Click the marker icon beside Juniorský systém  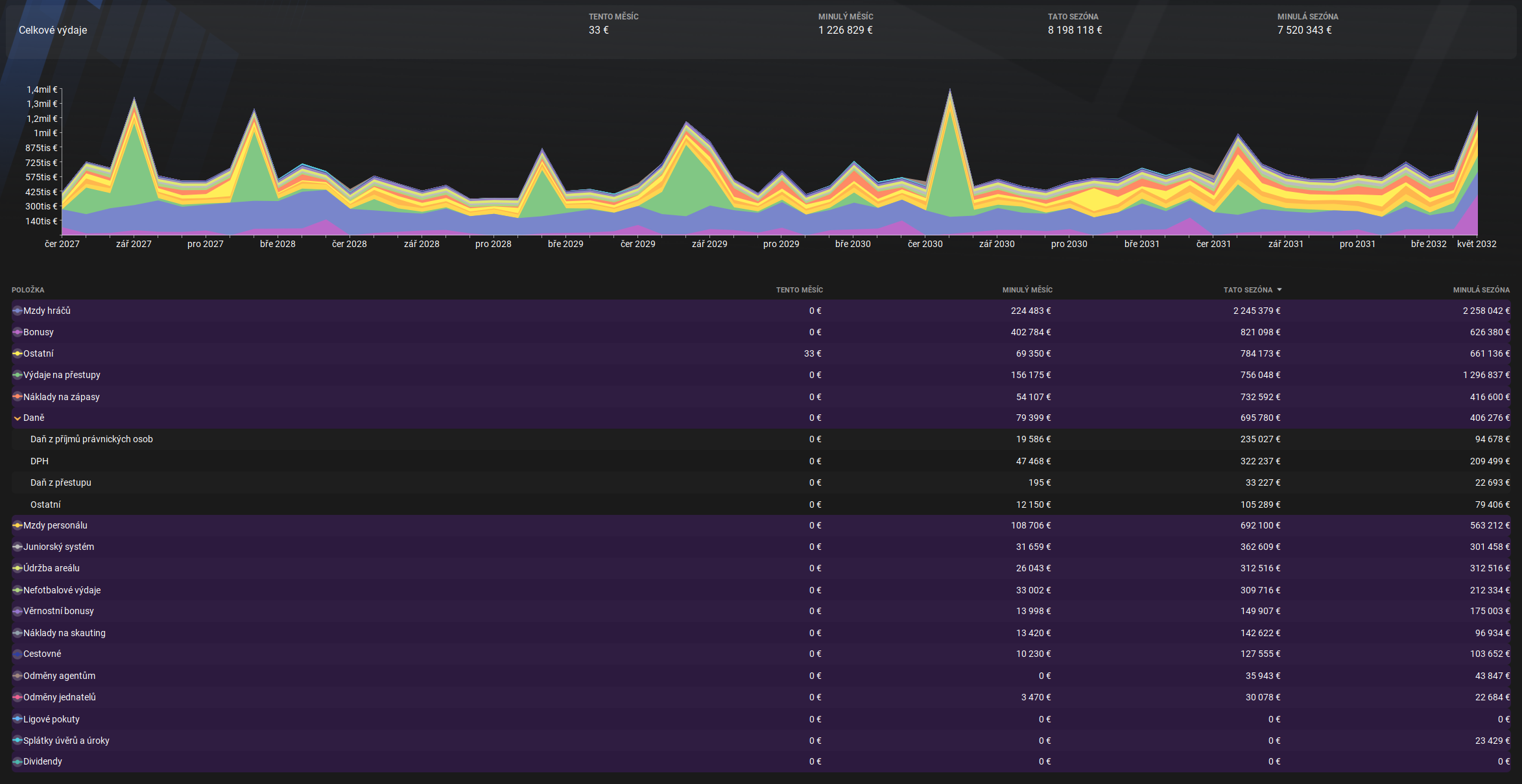18,547
